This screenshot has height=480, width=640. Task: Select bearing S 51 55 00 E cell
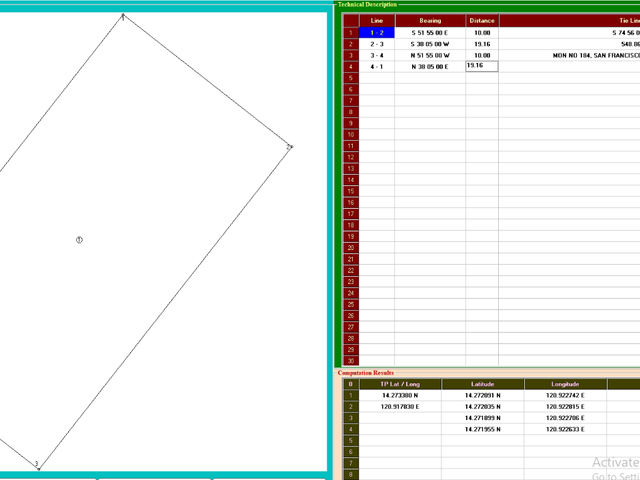coord(430,33)
